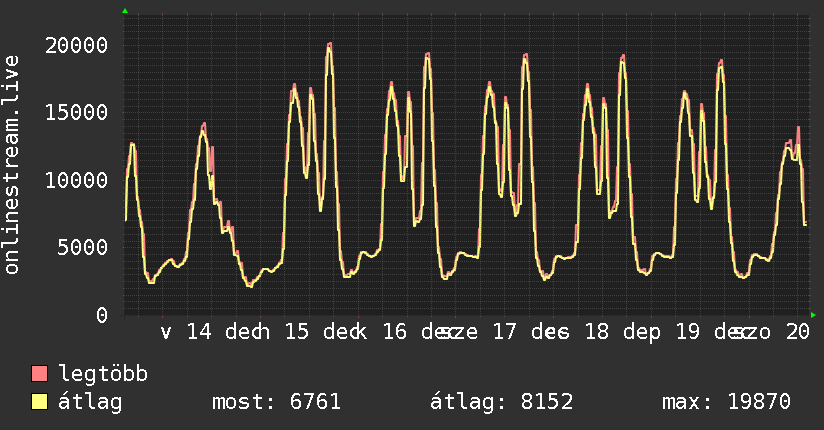Click the 15000 y-axis label
Image resolution: width=824 pixels, height=430 pixels.
point(77,112)
